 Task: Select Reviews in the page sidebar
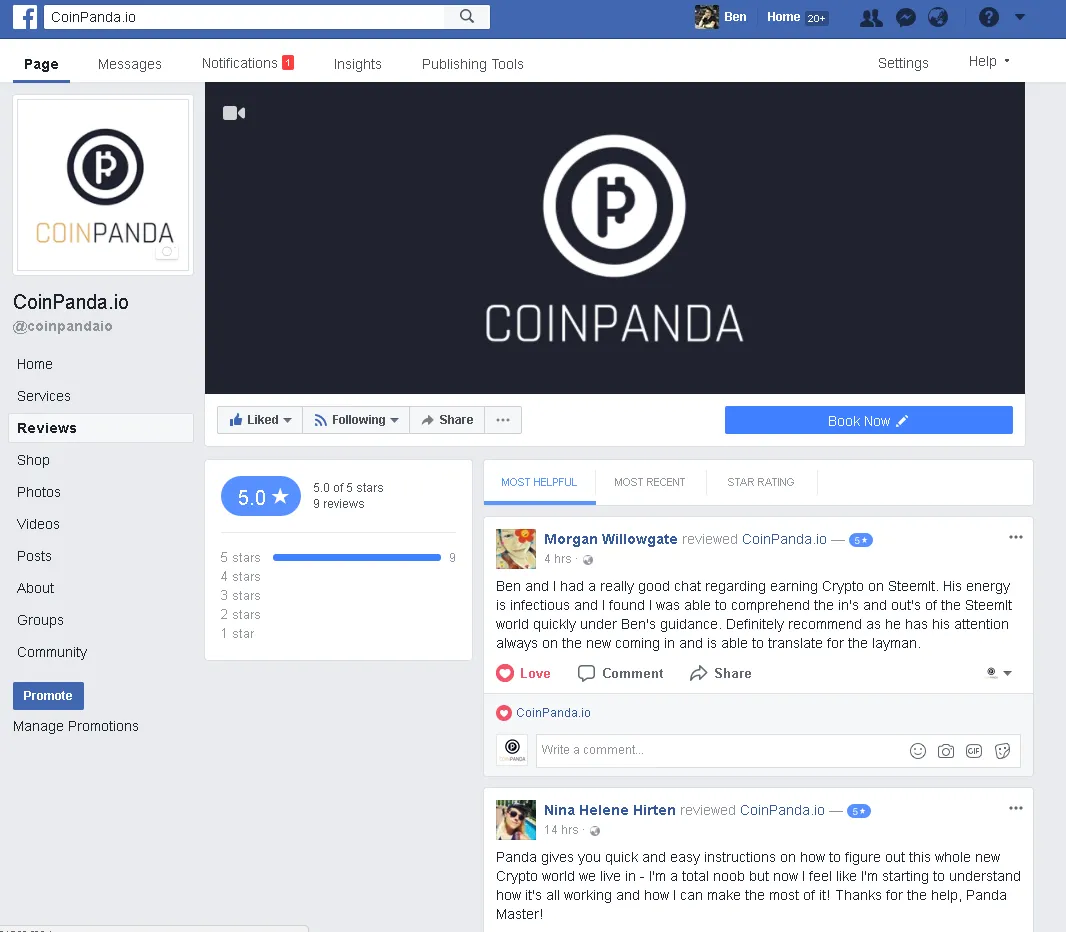tap(101, 428)
